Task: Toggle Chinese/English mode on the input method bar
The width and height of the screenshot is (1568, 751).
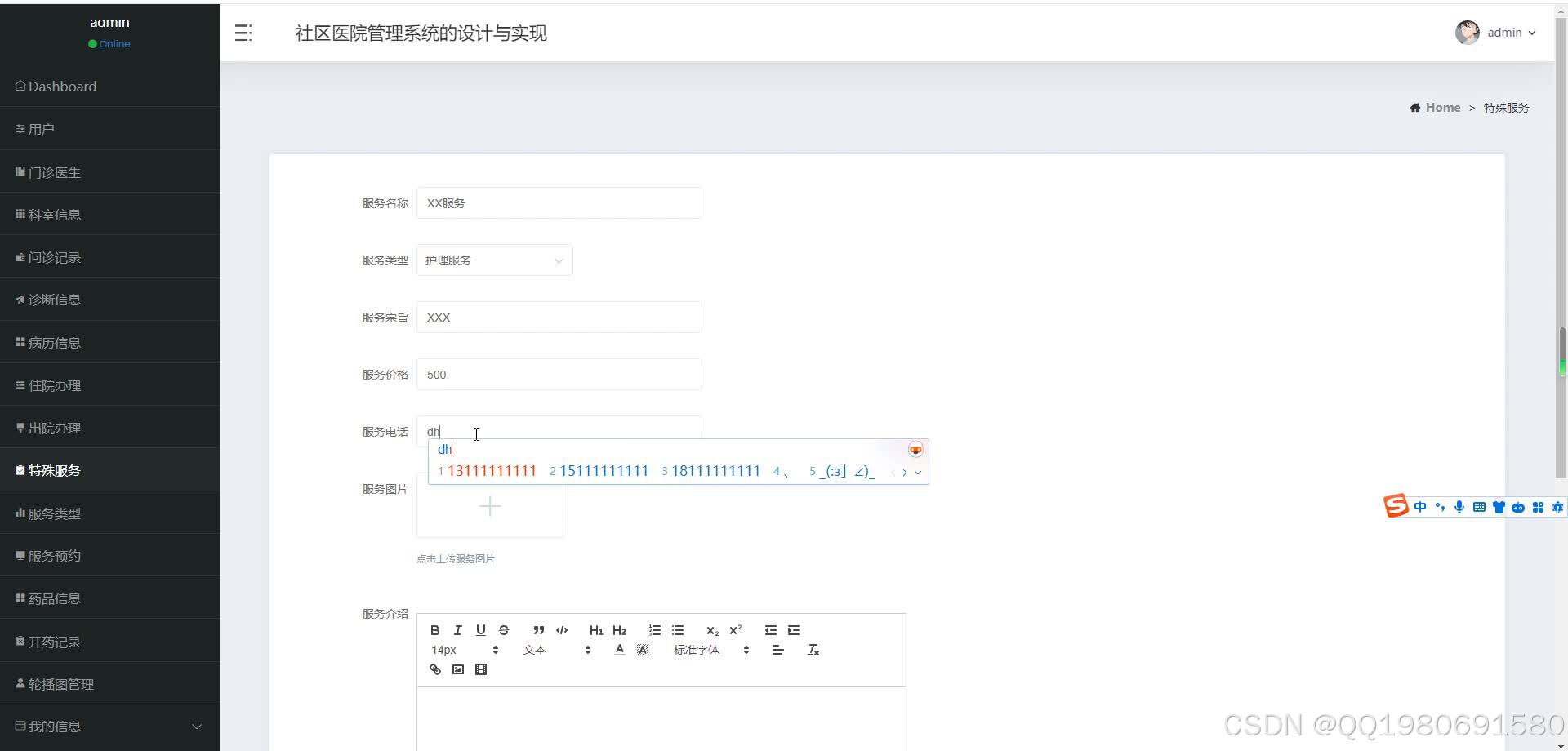Action: coord(1421,506)
